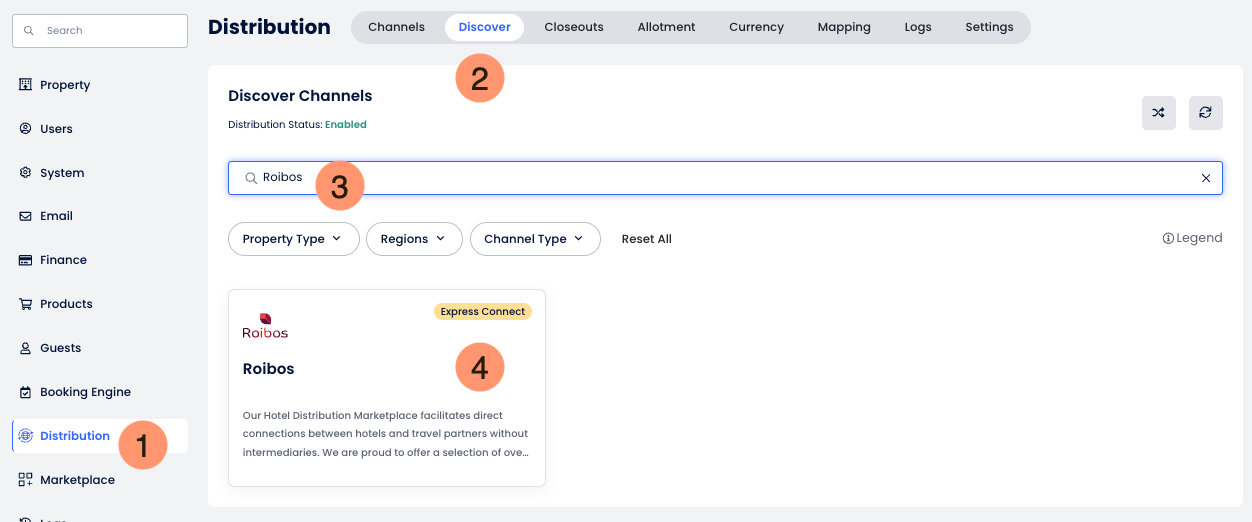Screen dimensions: 1252x522
Task: Open the Channel Type dropdown
Action: [x=535, y=239]
